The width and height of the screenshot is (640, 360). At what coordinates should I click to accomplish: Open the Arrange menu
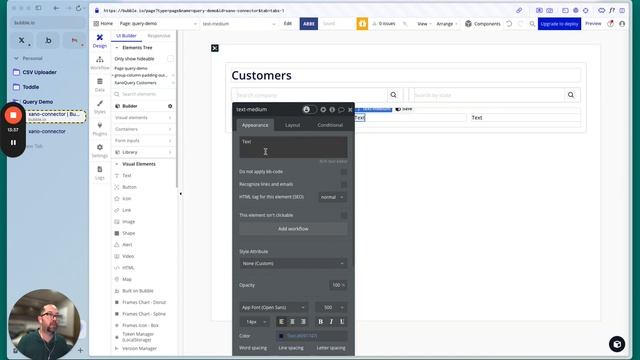(x=447, y=24)
